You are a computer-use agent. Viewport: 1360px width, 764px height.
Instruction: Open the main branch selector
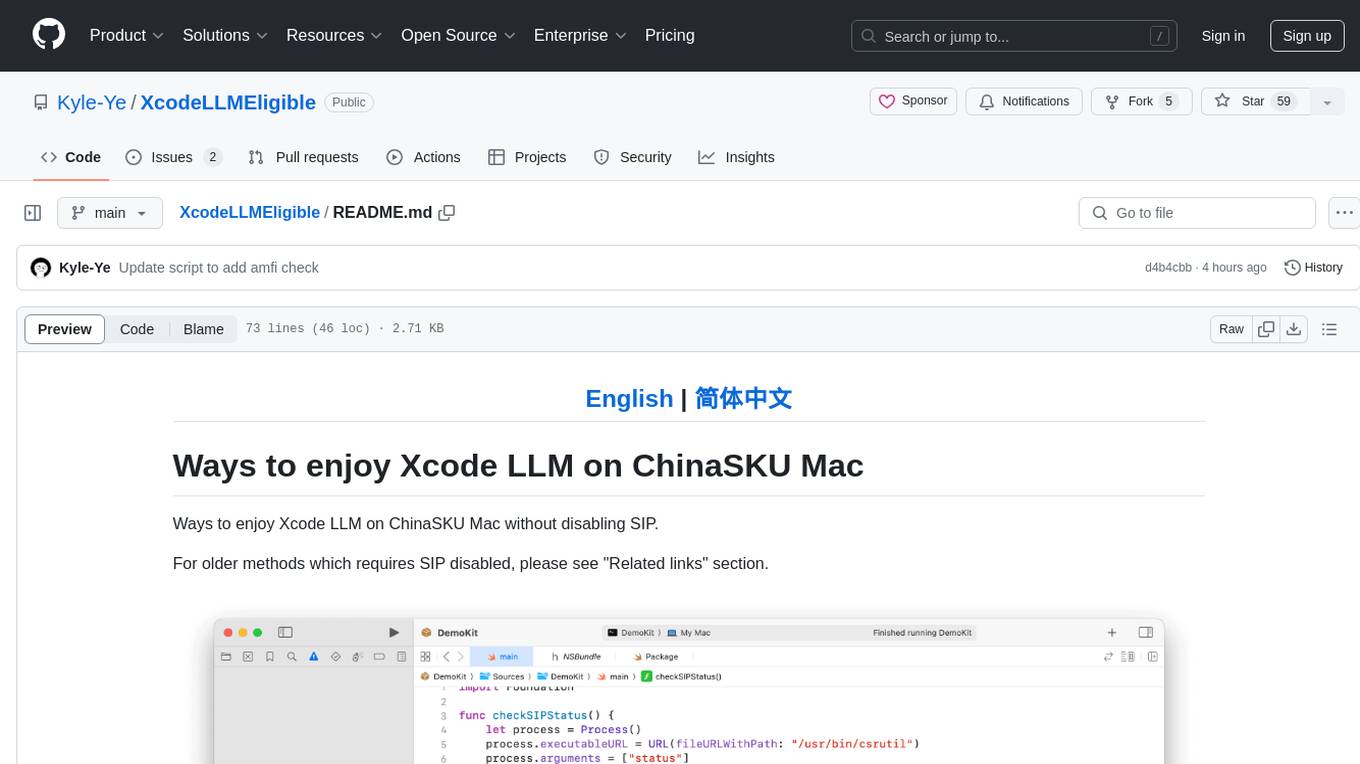(x=109, y=213)
